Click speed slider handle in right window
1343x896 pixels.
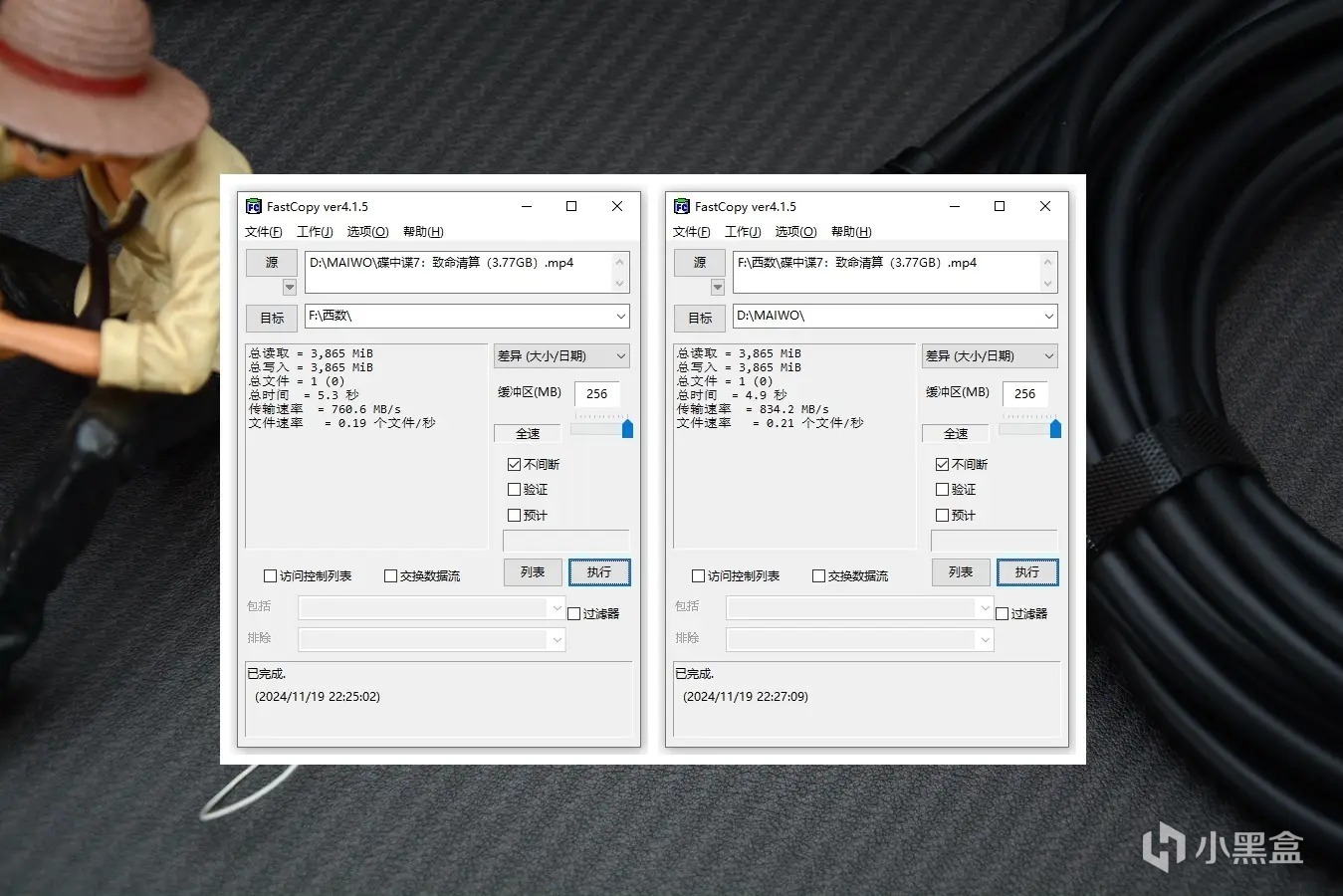(x=1055, y=428)
